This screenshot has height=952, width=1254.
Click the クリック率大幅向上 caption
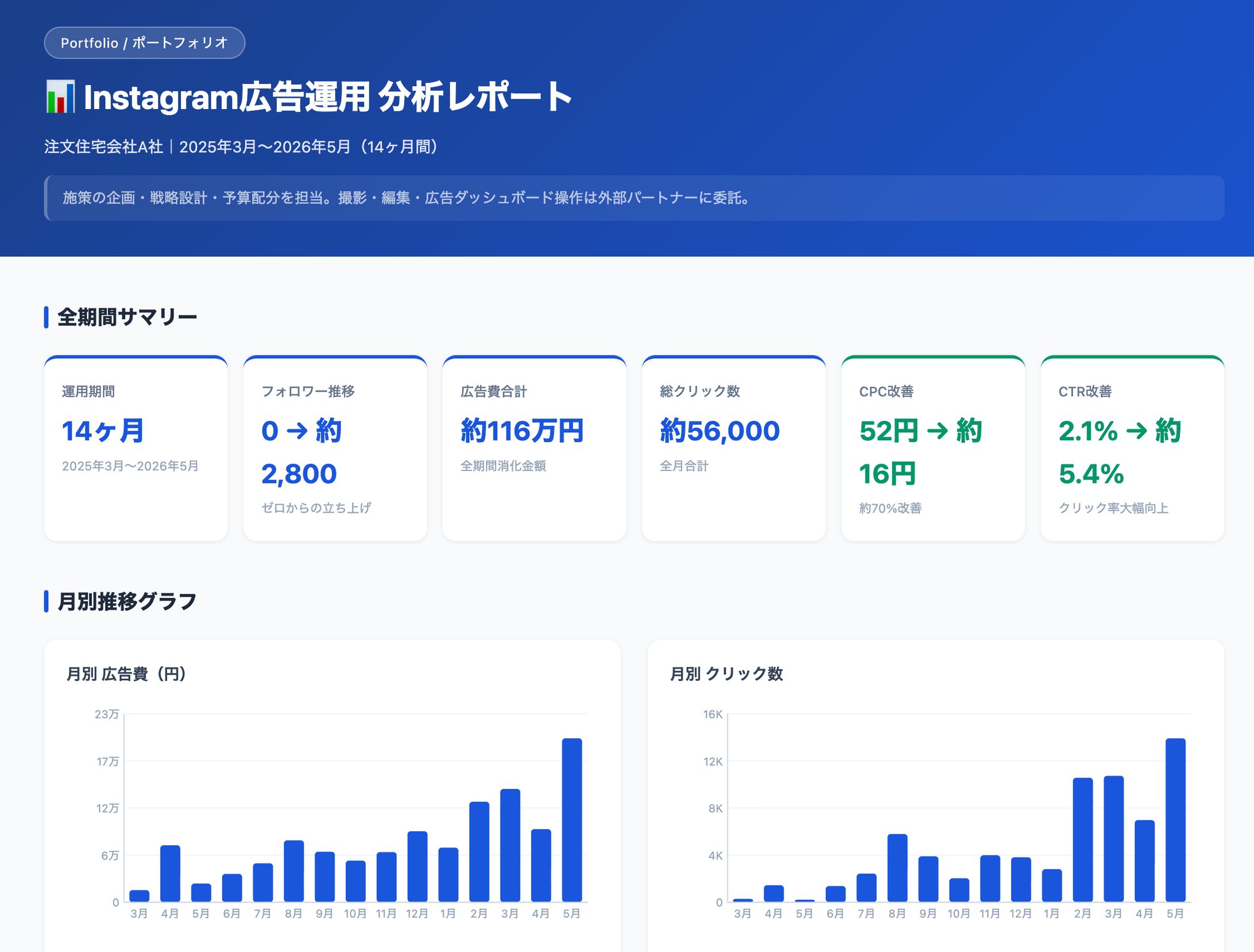tap(1113, 508)
